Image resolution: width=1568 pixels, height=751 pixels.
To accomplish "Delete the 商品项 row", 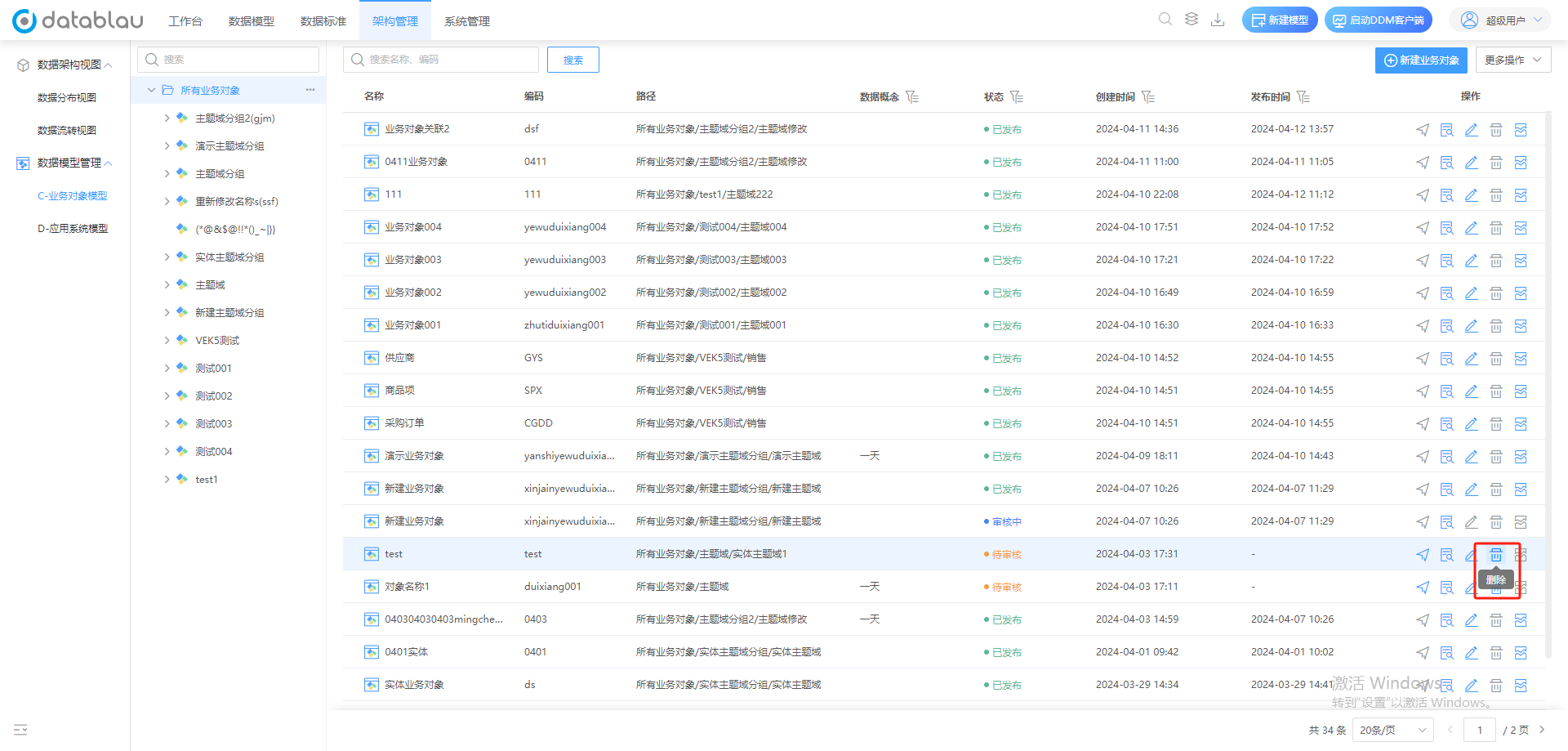I will tap(1496, 391).
